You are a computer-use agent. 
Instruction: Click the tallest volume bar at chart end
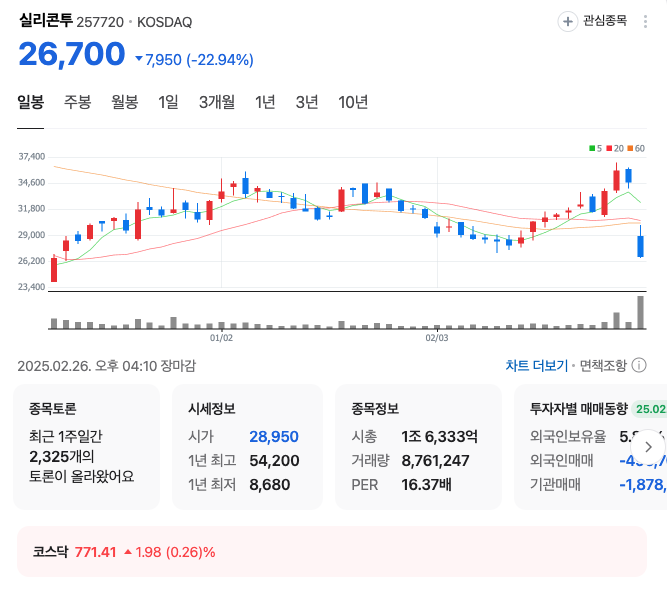click(x=640, y=312)
